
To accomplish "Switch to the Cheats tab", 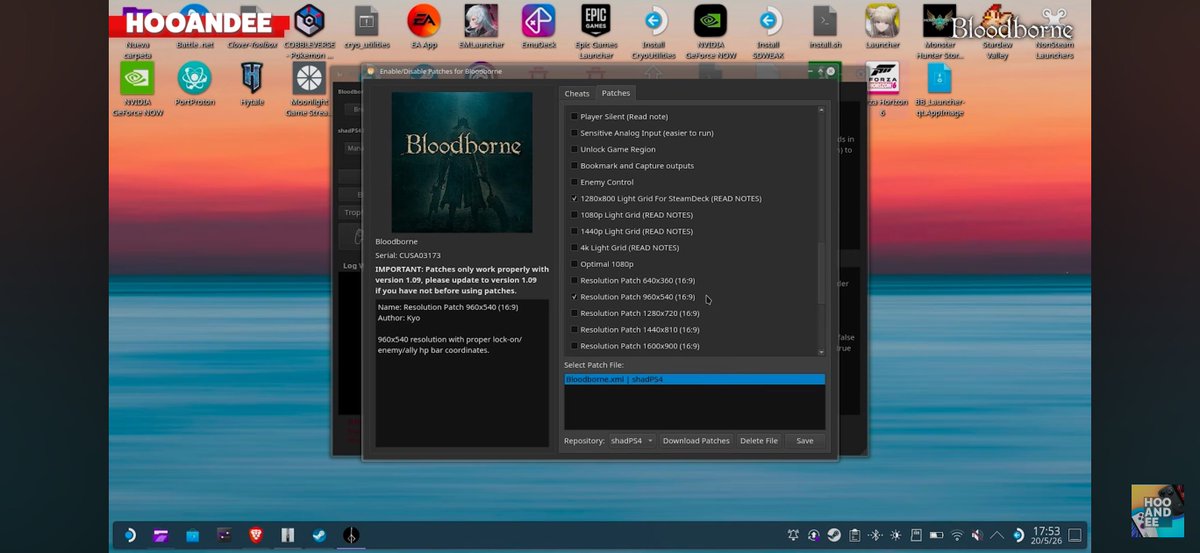I will click(x=577, y=93).
